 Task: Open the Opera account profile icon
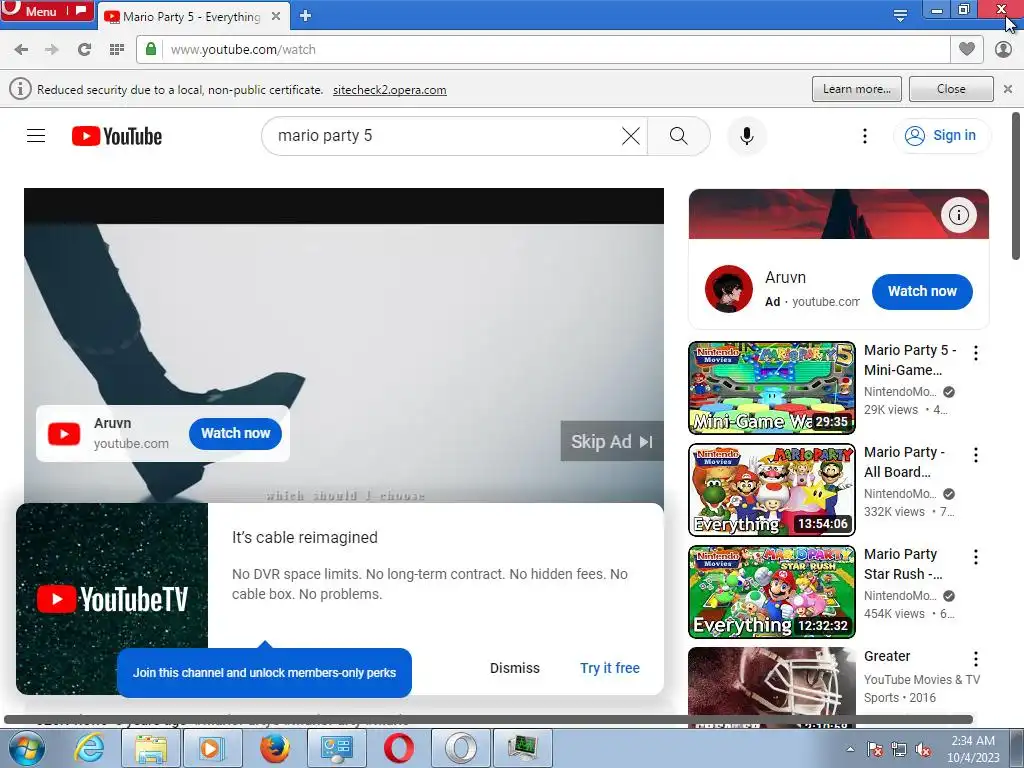point(1003,49)
